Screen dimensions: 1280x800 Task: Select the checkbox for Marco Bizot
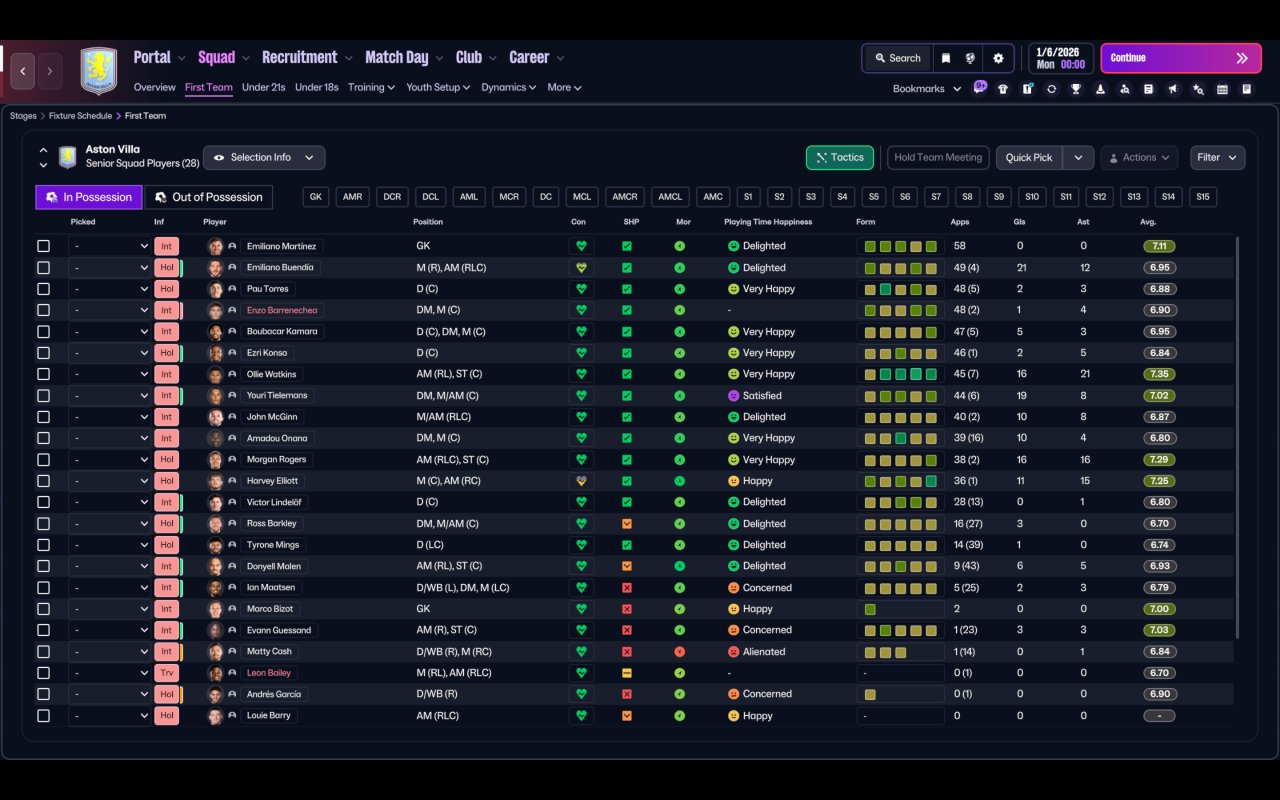[43, 609]
